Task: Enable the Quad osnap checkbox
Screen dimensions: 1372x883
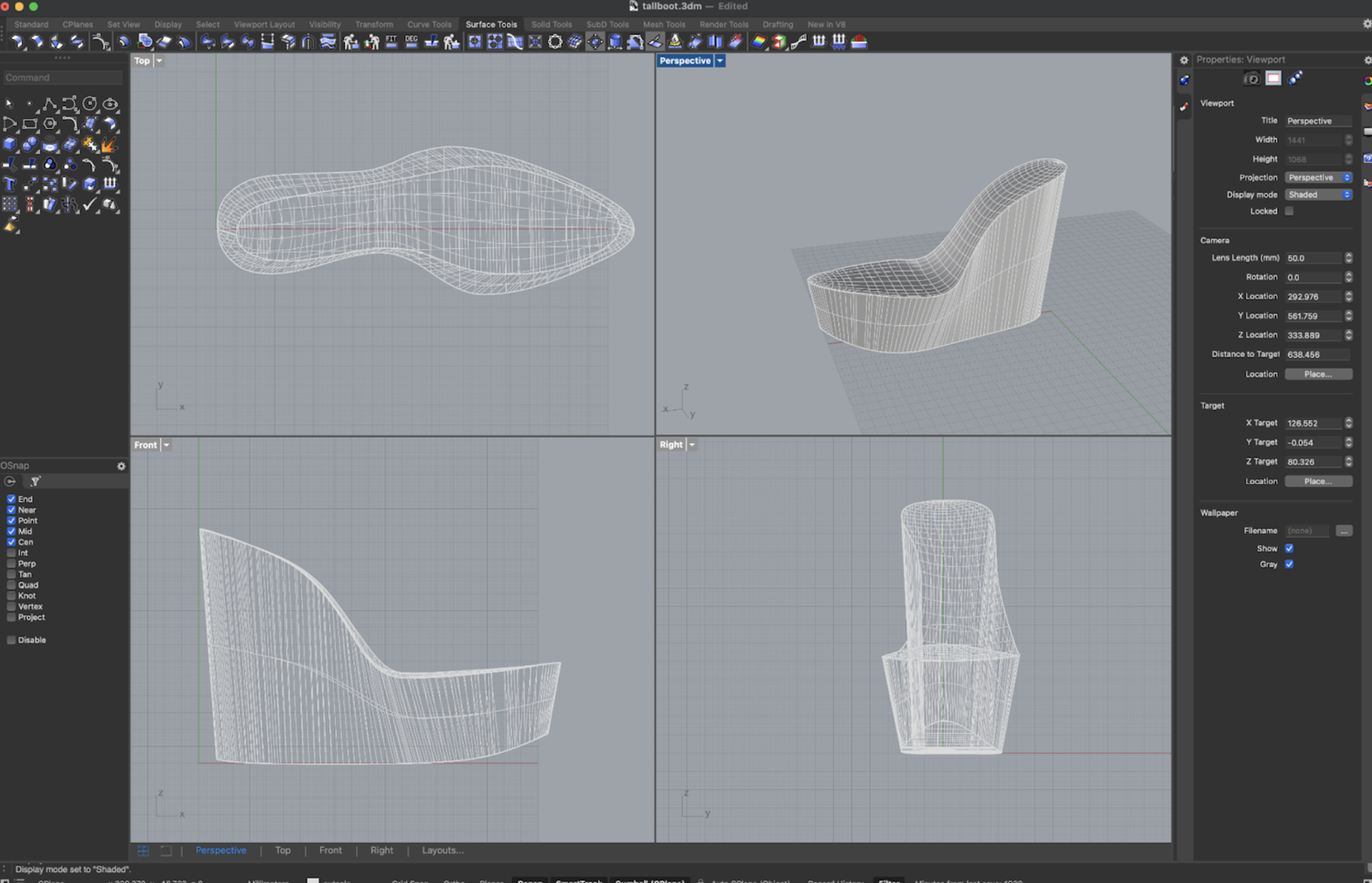Action: point(11,585)
